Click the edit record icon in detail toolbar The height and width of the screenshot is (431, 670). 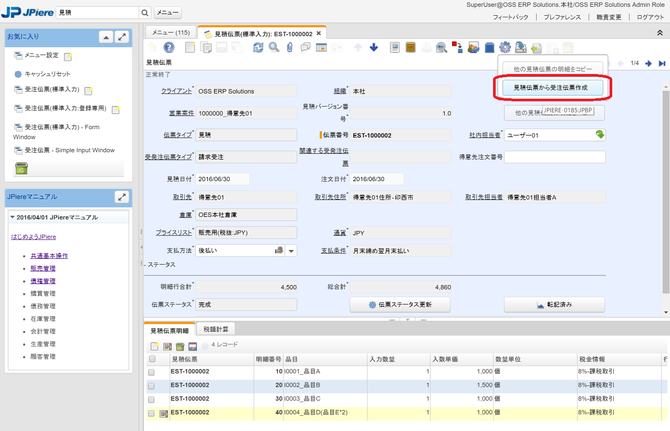pos(167,346)
